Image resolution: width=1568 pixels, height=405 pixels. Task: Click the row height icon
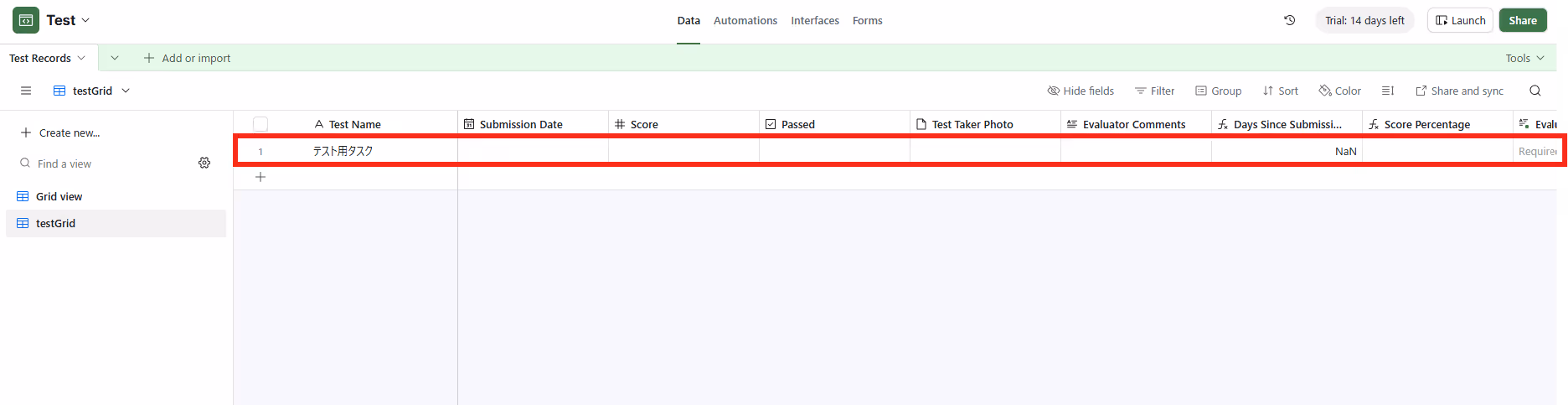pos(1388,91)
